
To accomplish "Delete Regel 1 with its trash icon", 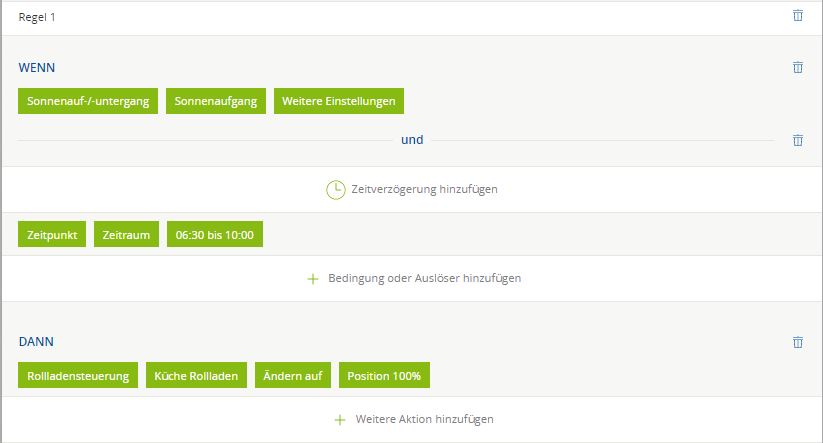I will pyautogui.click(x=797, y=16).
